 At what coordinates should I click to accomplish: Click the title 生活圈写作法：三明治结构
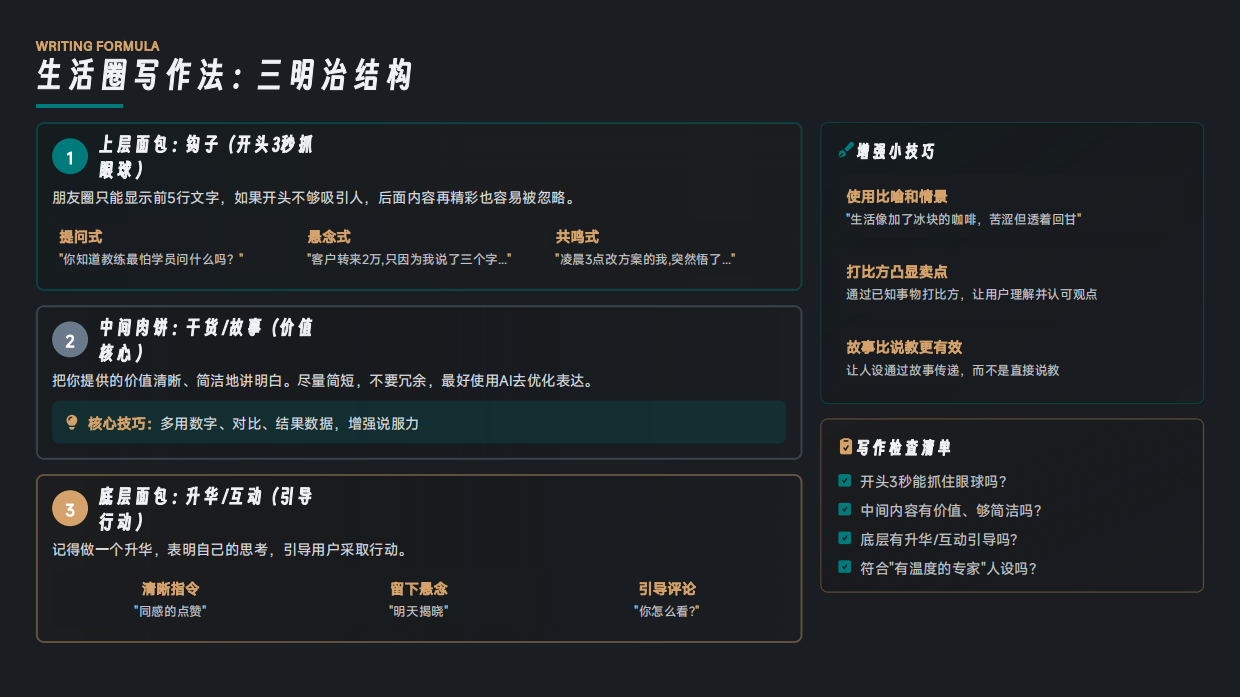click(224, 76)
